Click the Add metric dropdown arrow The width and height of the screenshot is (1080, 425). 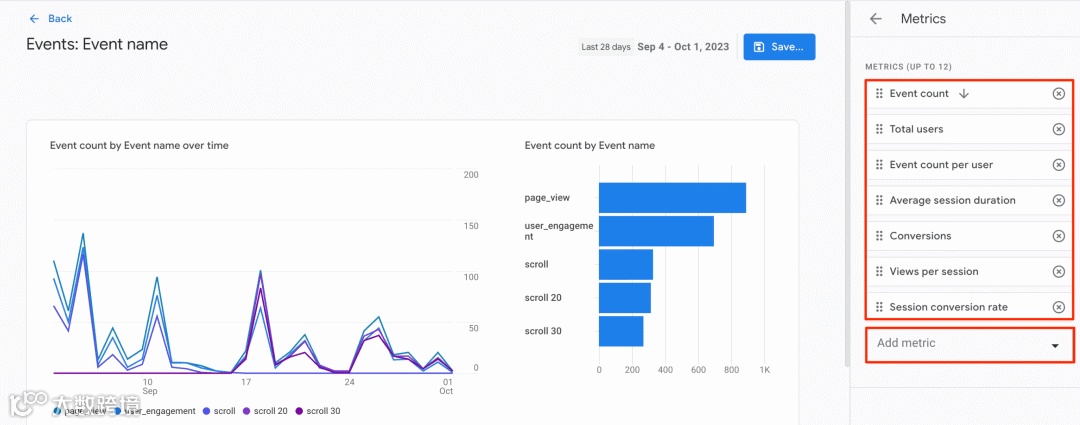click(x=1055, y=346)
